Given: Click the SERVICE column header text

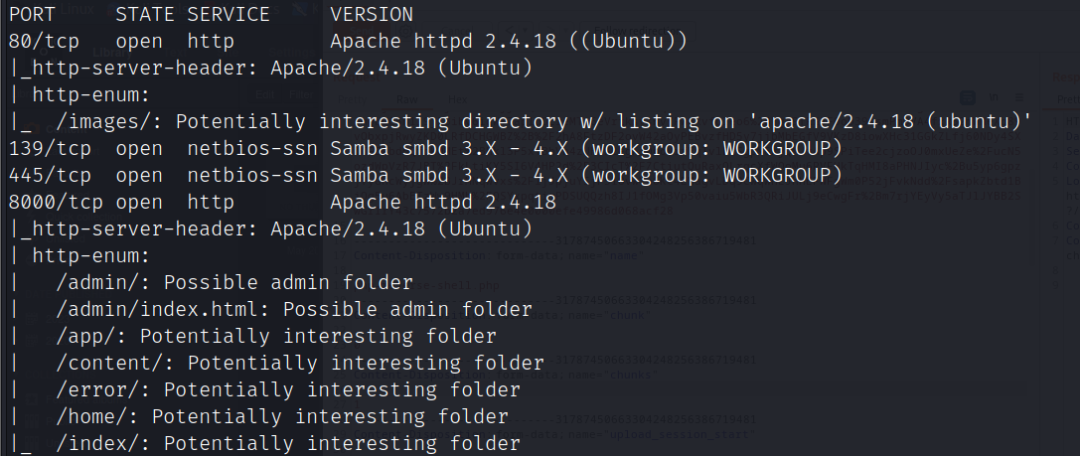Looking at the screenshot, I should point(228,15).
